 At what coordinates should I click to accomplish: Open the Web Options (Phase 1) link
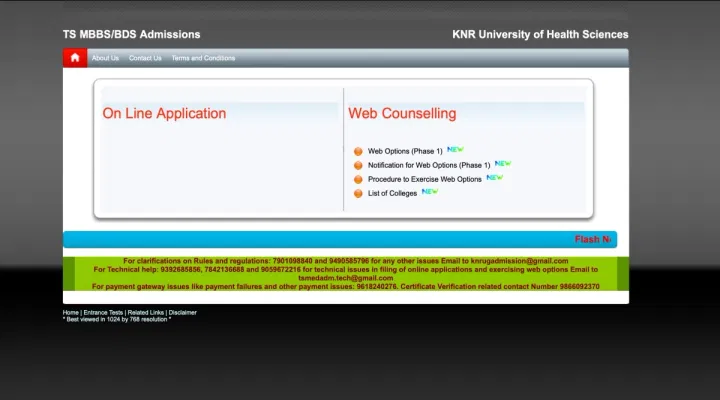[405, 151]
